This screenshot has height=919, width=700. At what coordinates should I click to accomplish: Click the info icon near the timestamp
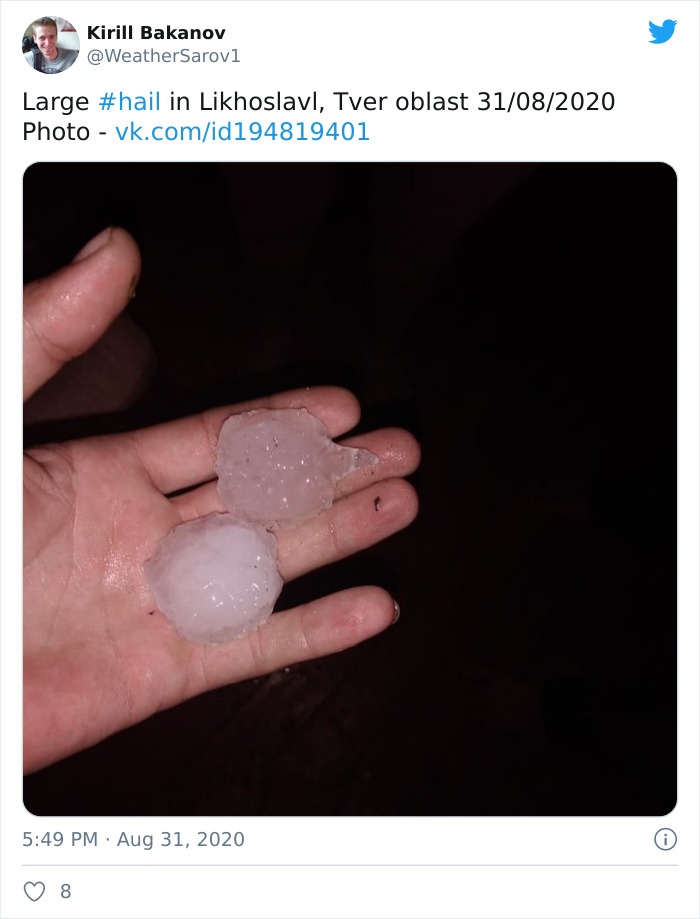pyautogui.click(x=667, y=840)
